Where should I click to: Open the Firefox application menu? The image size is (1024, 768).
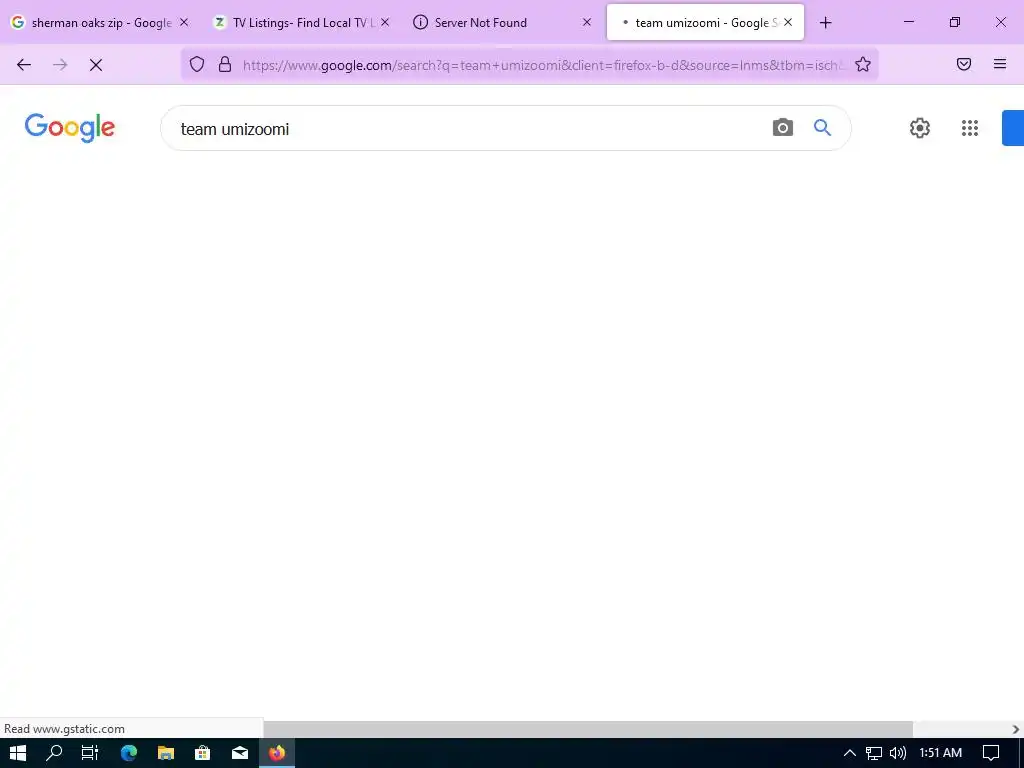click(1000, 64)
